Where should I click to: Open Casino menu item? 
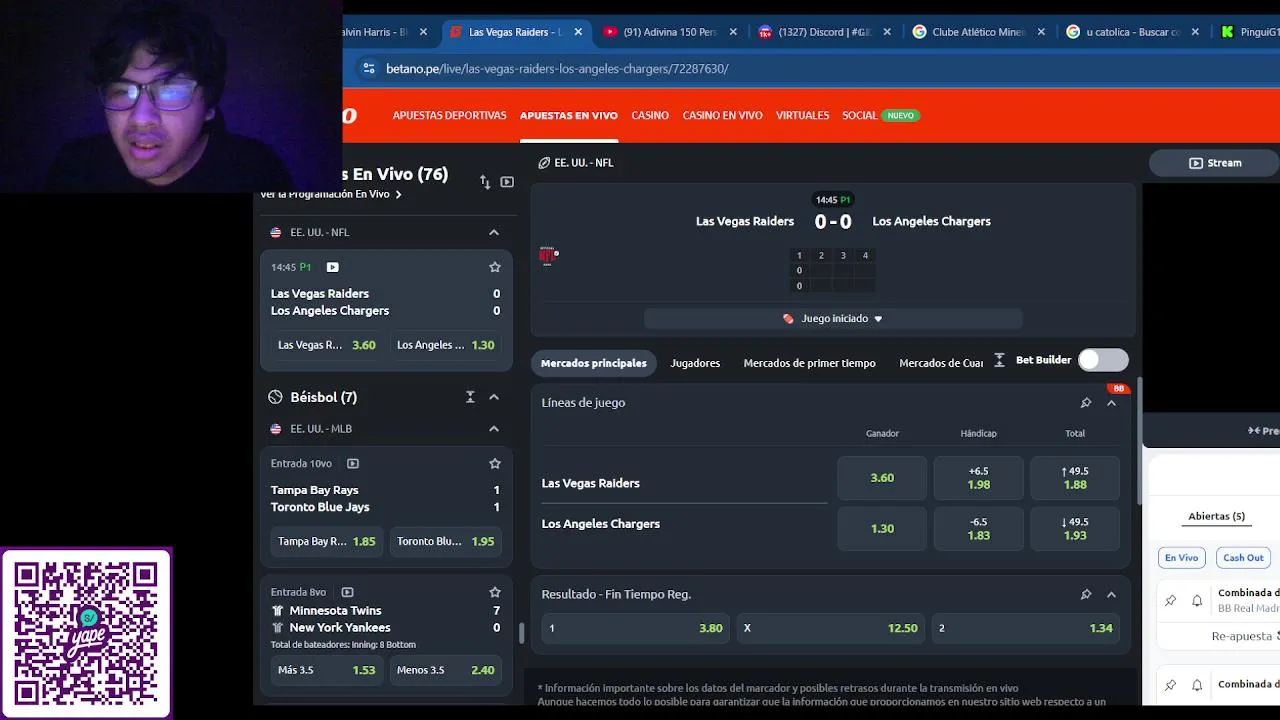pos(650,115)
